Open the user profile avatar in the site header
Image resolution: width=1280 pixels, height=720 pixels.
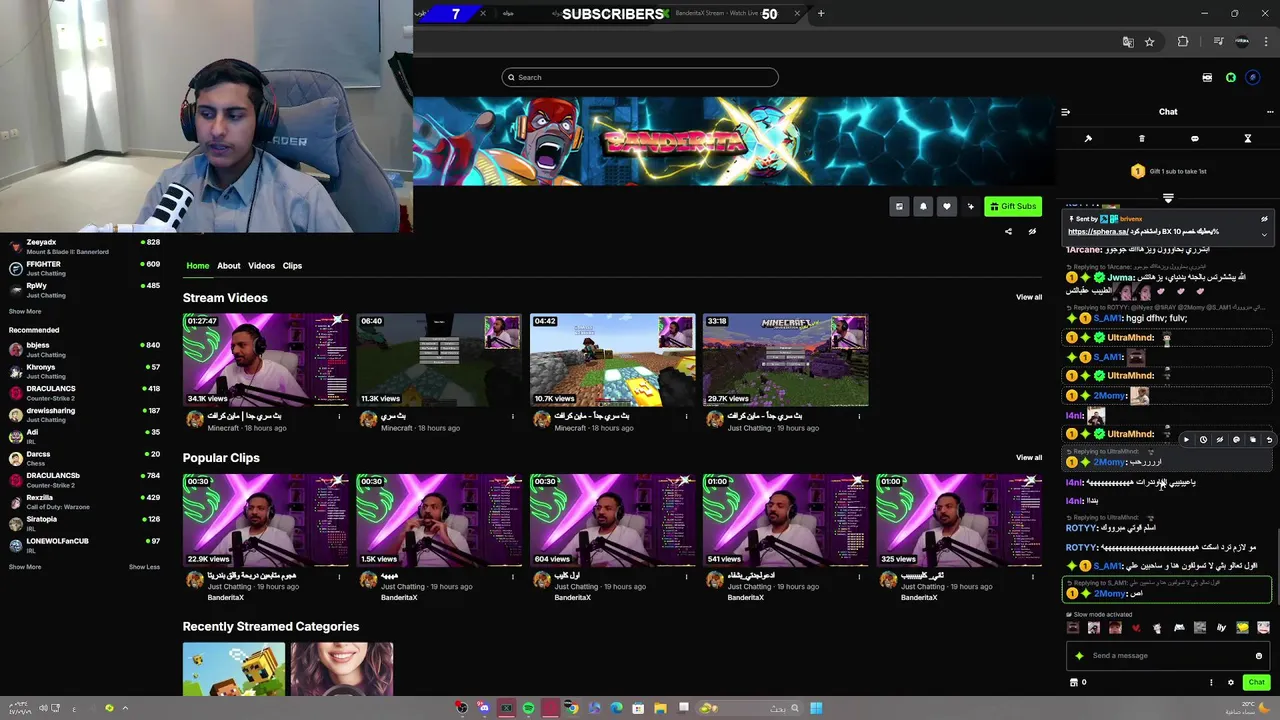1253,78
